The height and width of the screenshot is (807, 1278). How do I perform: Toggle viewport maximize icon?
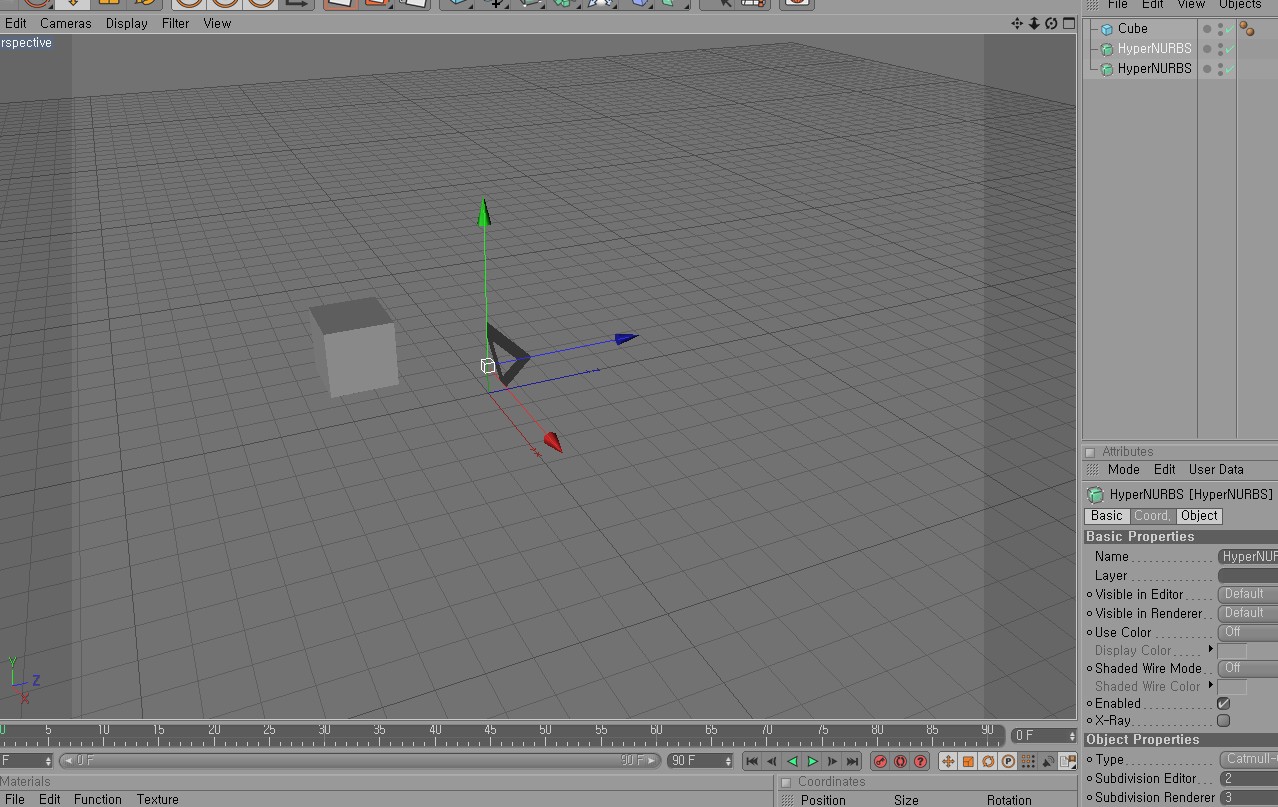click(x=1068, y=23)
